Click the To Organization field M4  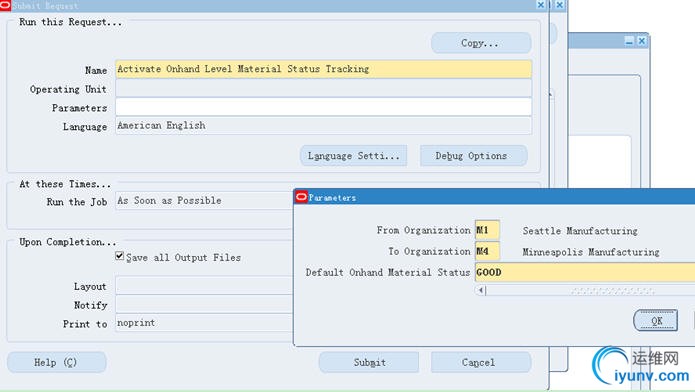coord(487,251)
